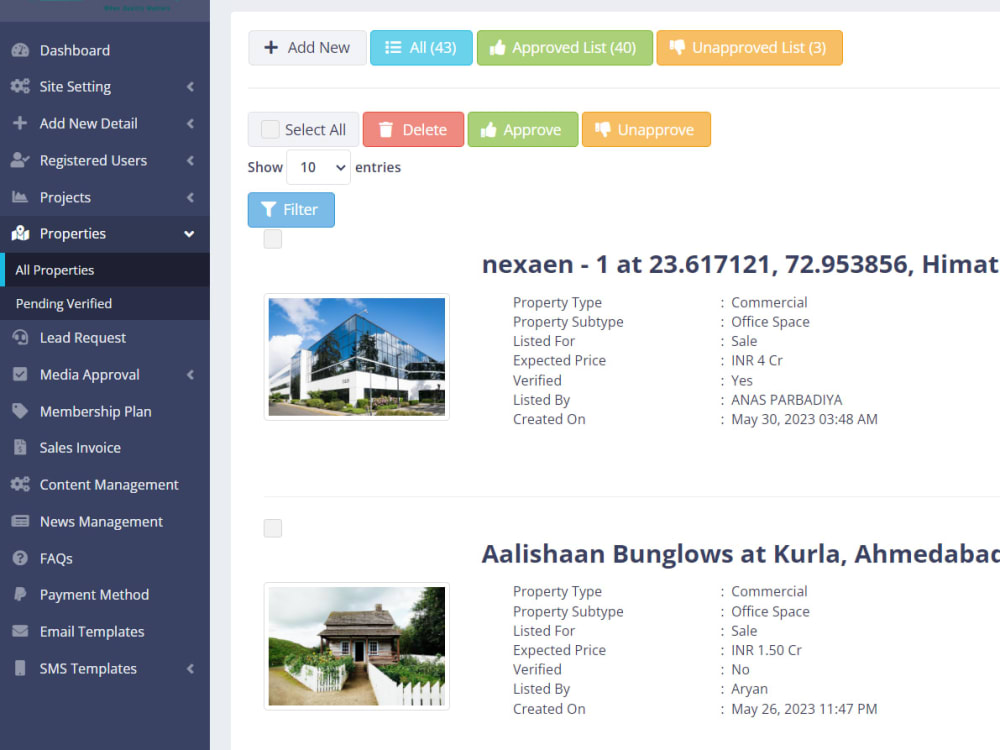The height and width of the screenshot is (750, 1000).
Task: Click the Add New button
Action: pyautogui.click(x=307, y=47)
